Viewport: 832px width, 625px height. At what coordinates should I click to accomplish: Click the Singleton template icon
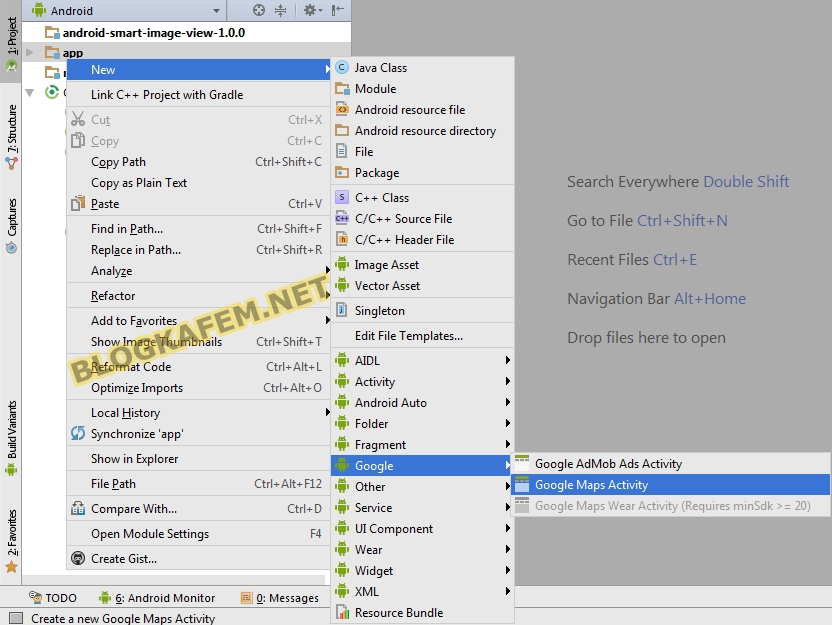(x=342, y=310)
